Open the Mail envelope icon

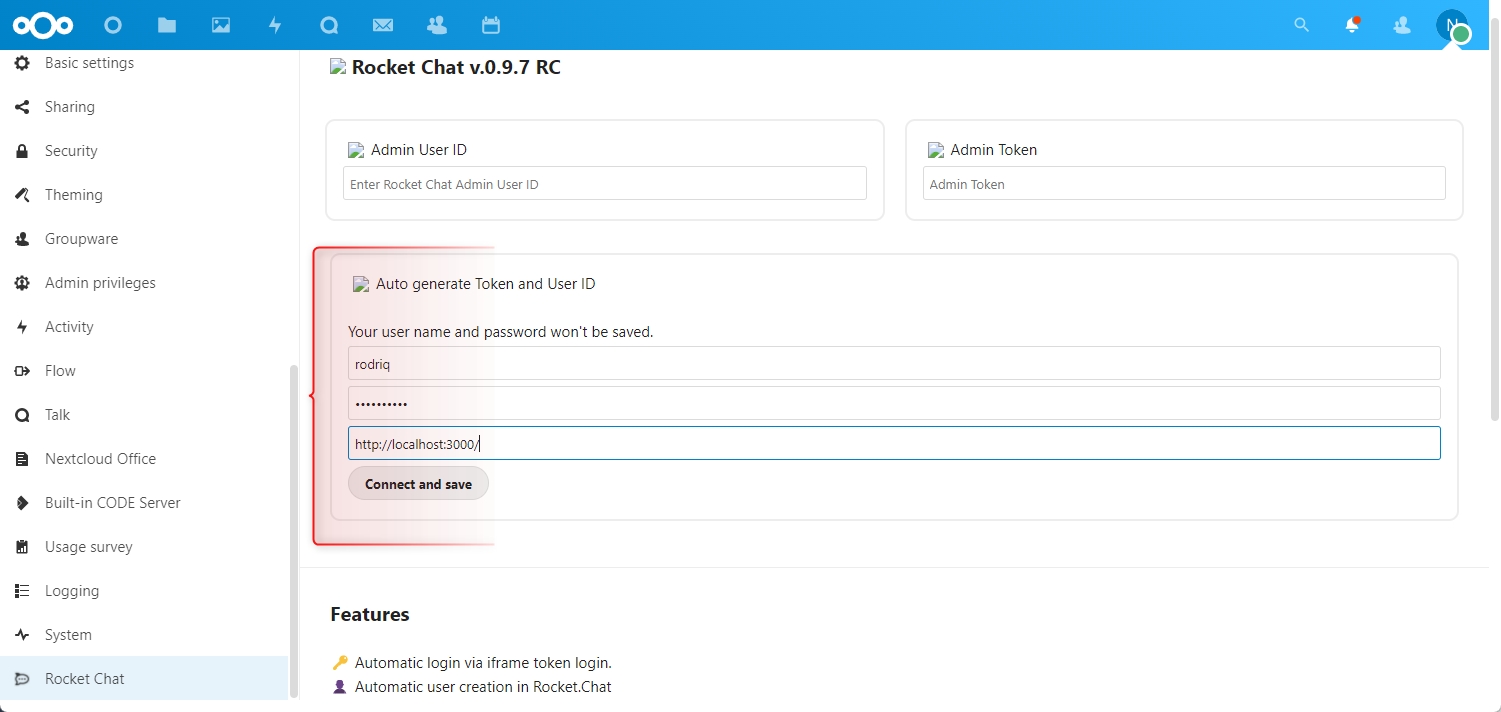[382, 25]
